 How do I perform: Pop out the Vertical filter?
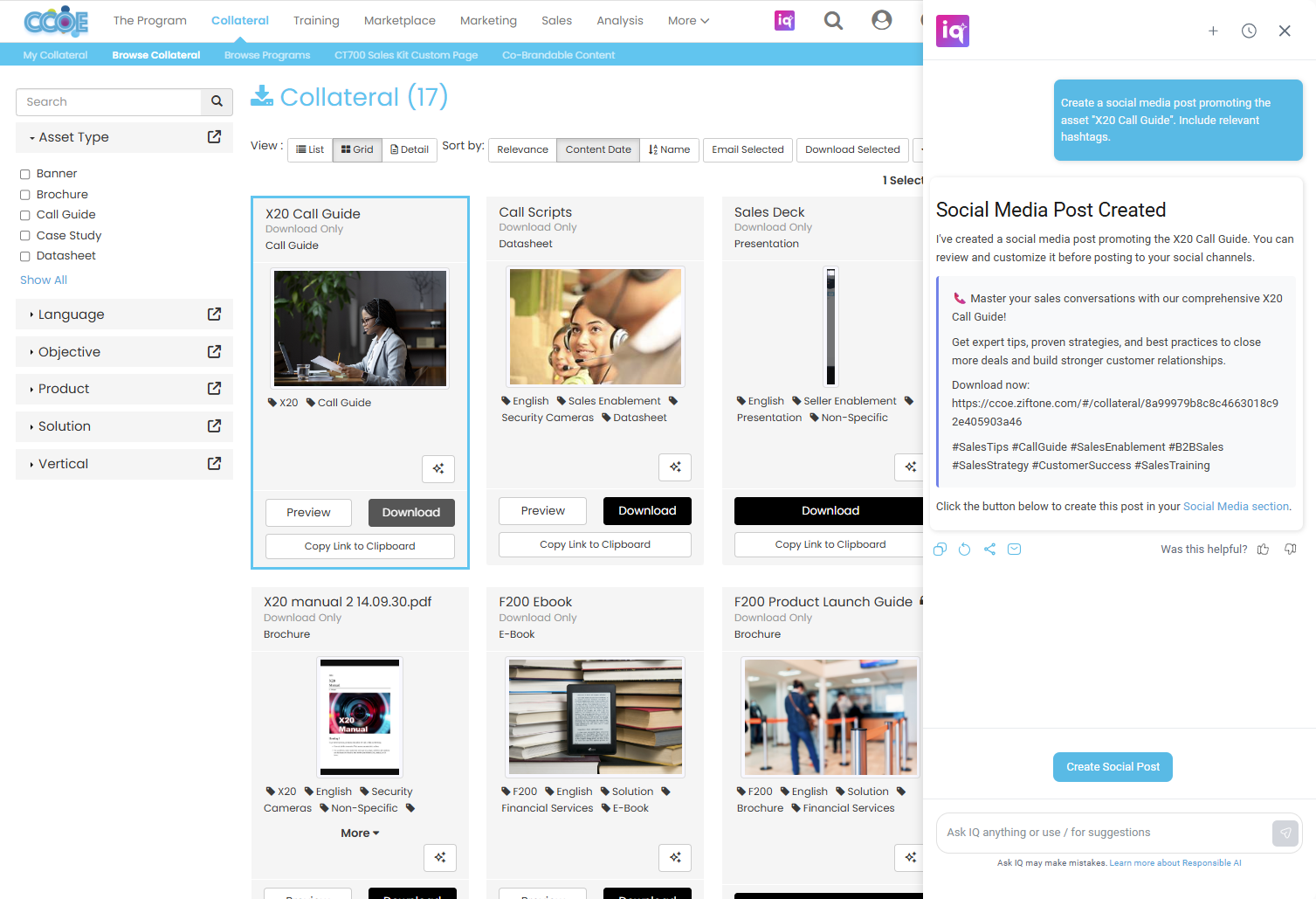click(214, 463)
